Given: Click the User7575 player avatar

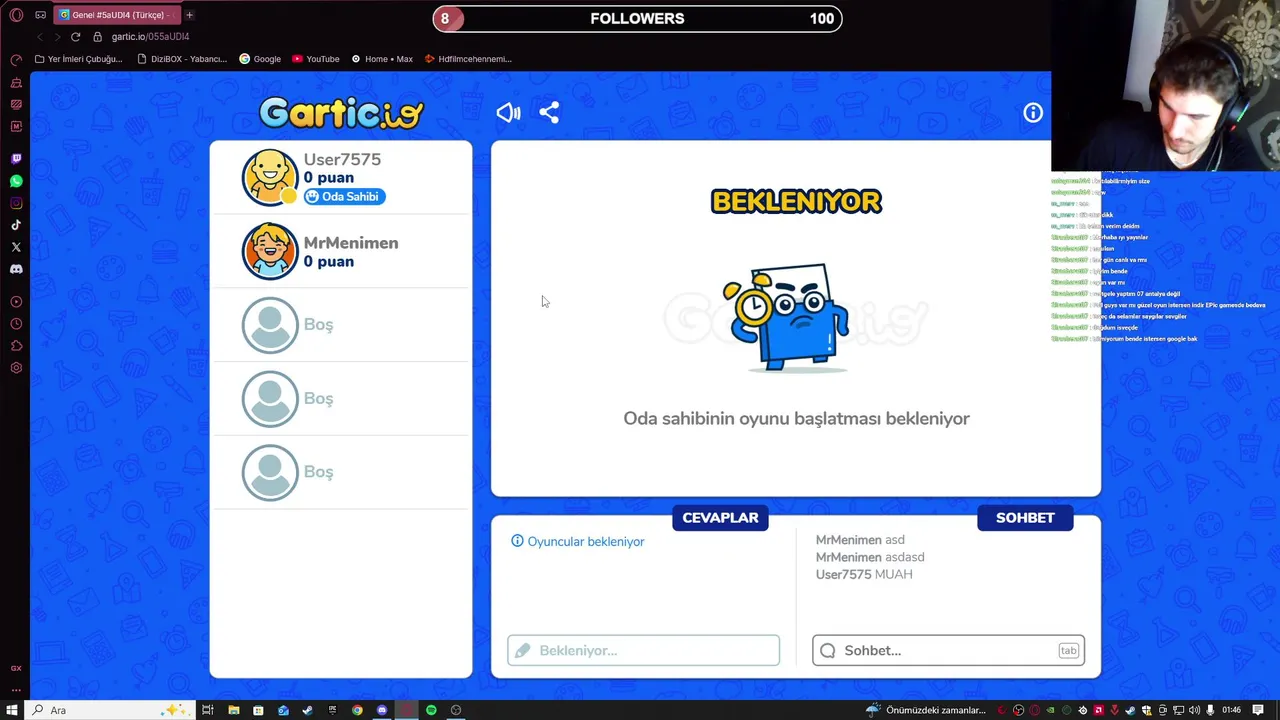Looking at the screenshot, I should 270,177.
